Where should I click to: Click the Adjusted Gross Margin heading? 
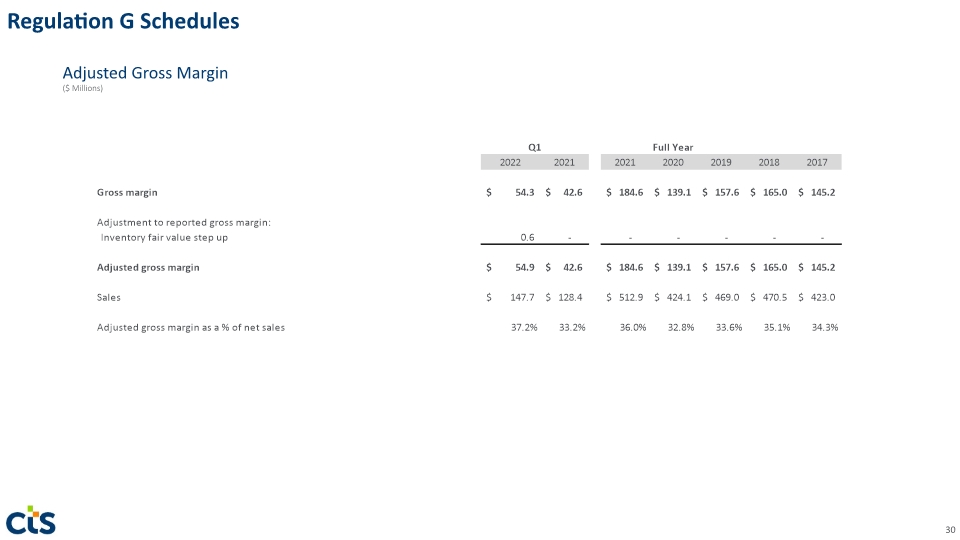coord(145,73)
